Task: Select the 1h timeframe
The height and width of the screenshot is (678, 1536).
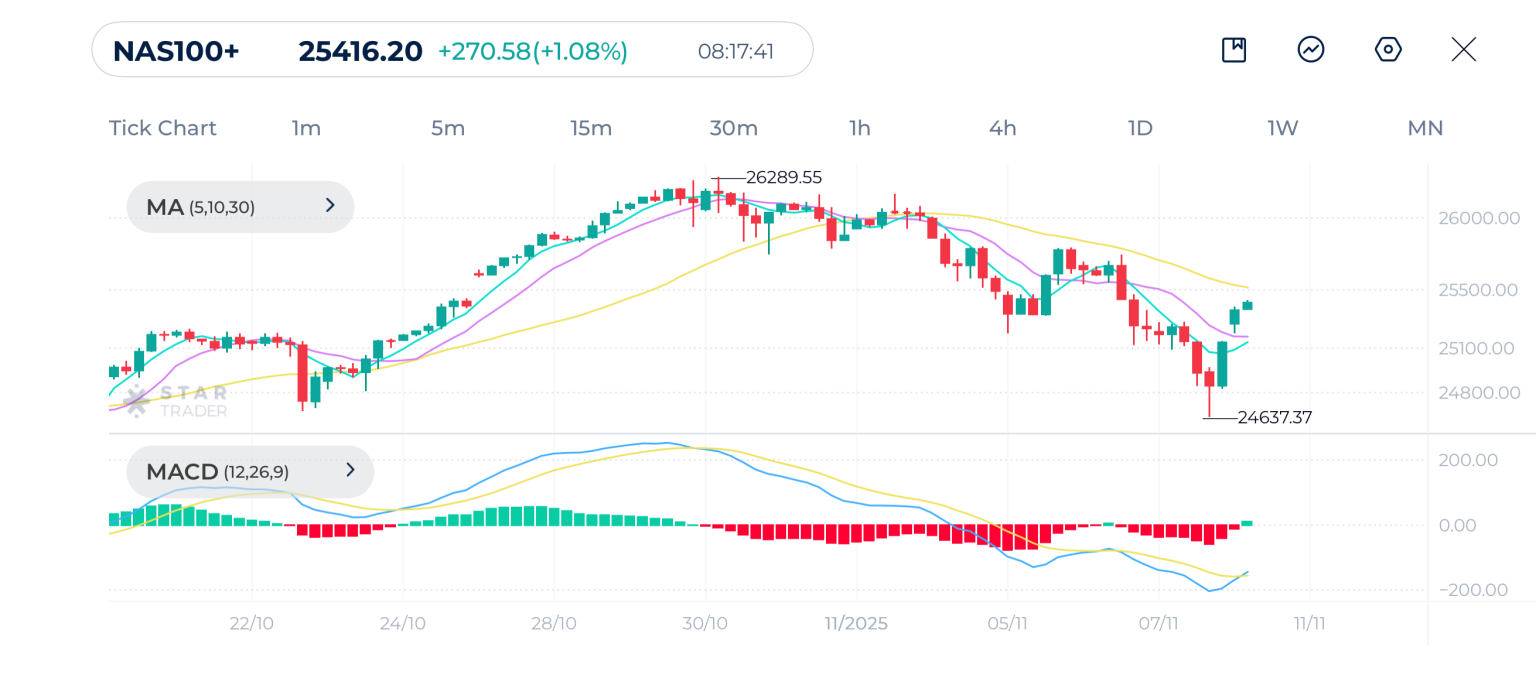Action: click(x=859, y=128)
